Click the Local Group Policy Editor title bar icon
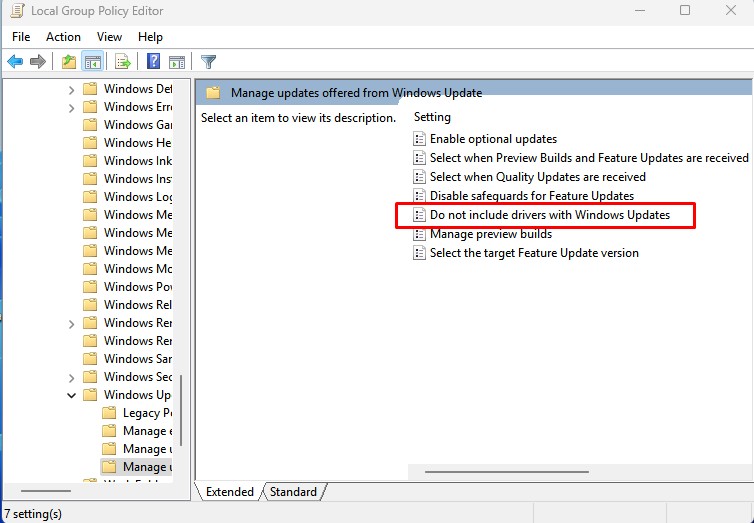Viewport: 754px width, 523px height. [17, 11]
